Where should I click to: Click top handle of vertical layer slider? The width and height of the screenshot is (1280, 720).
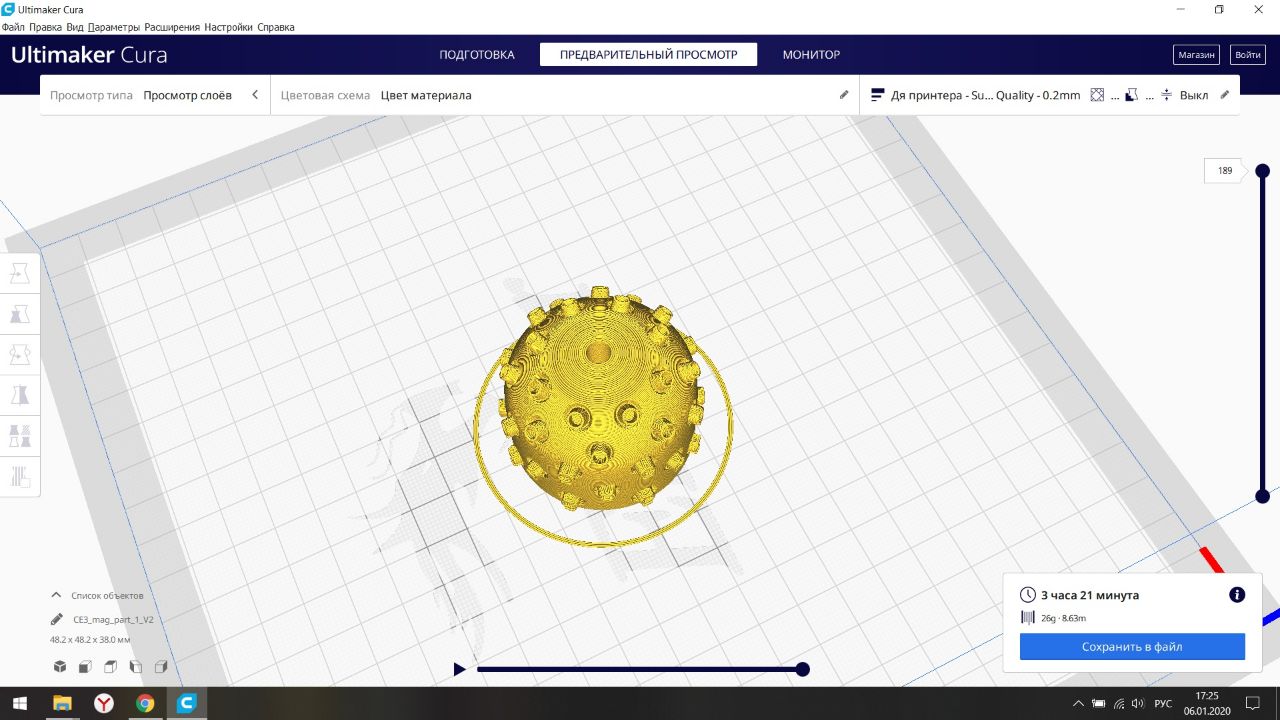pos(1262,171)
